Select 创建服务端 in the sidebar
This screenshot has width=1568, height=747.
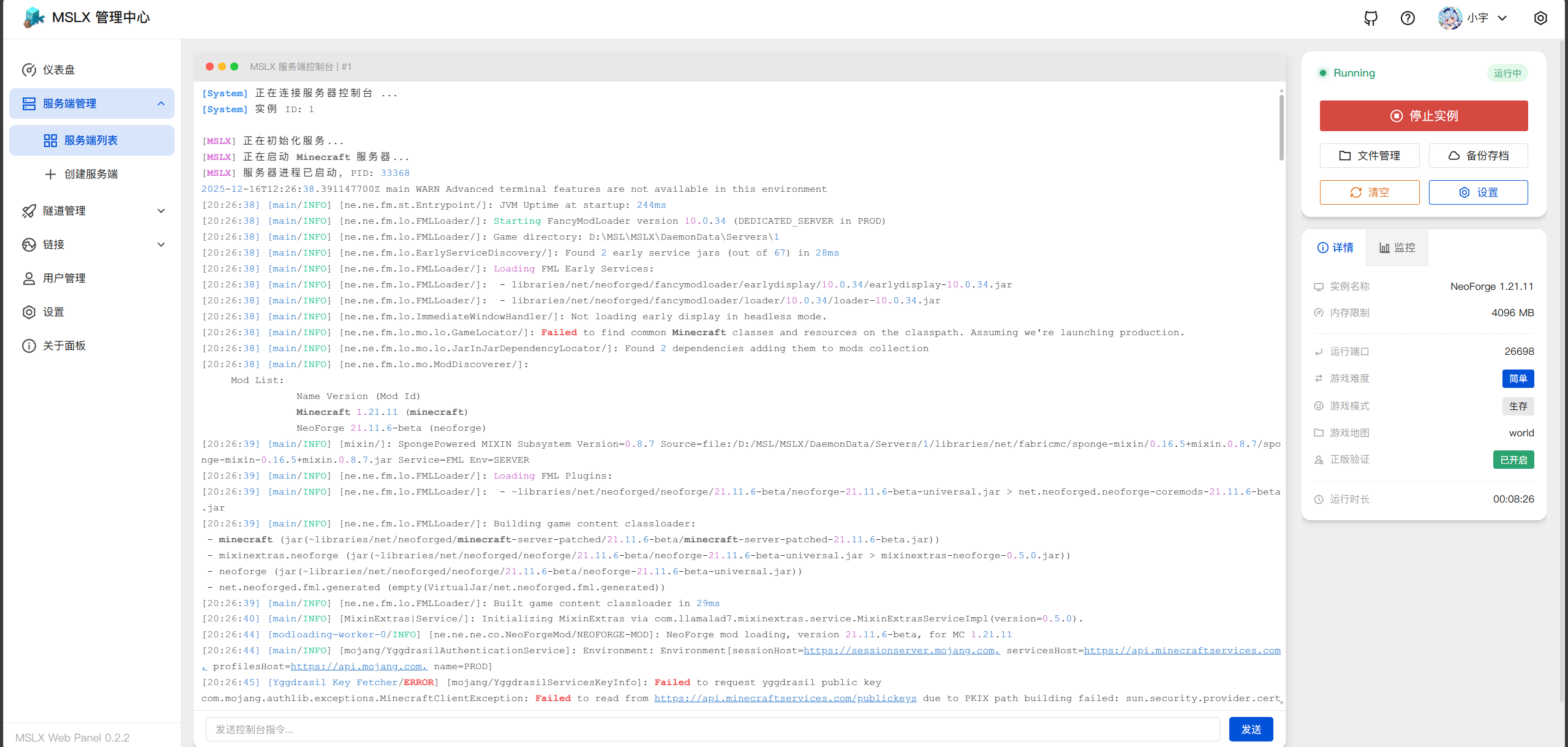91,174
